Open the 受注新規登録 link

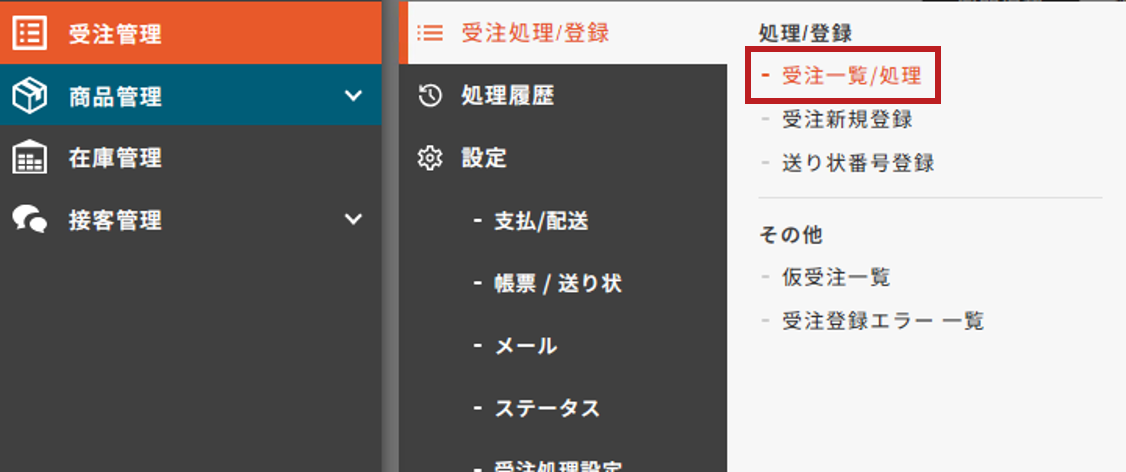[847, 119]
